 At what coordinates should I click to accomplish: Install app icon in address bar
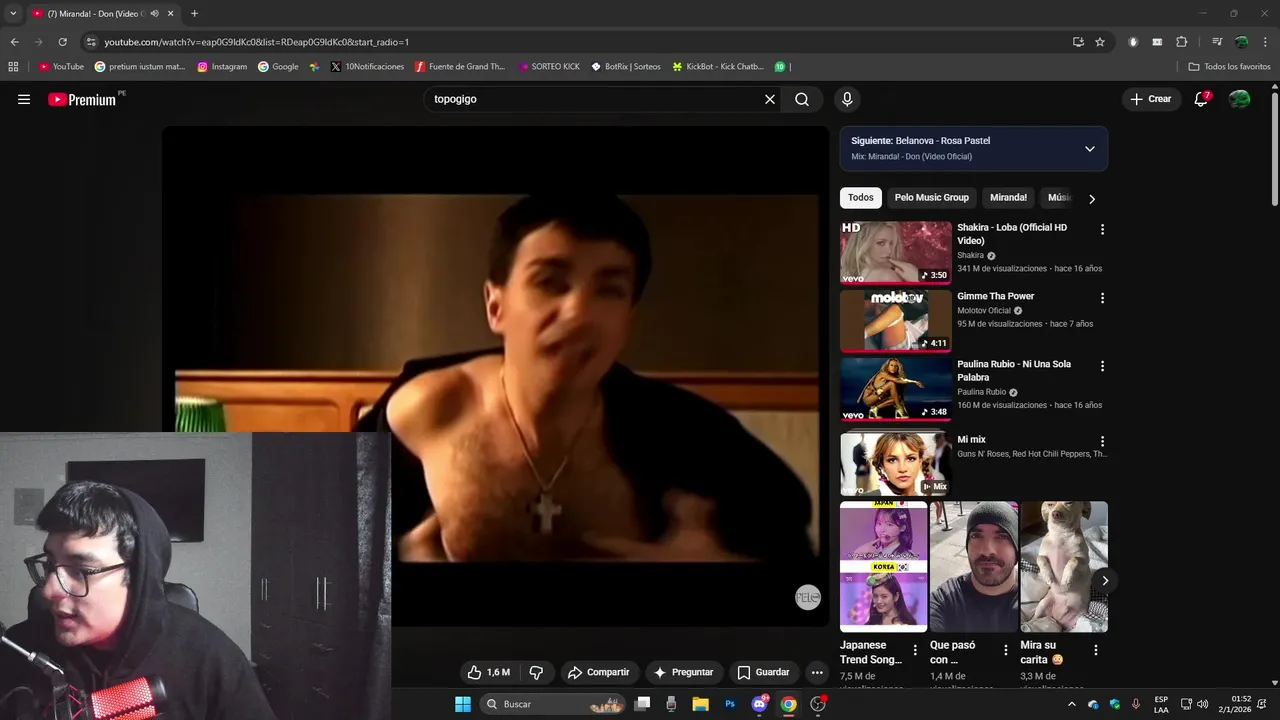[1078, 42]
